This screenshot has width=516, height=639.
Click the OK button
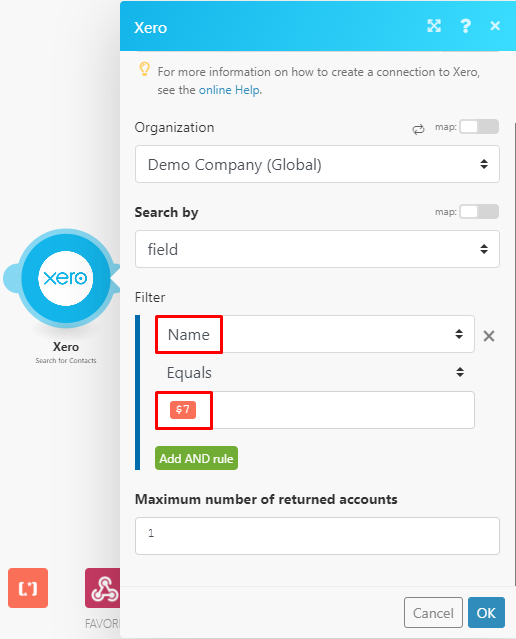(x=486, y=613)
